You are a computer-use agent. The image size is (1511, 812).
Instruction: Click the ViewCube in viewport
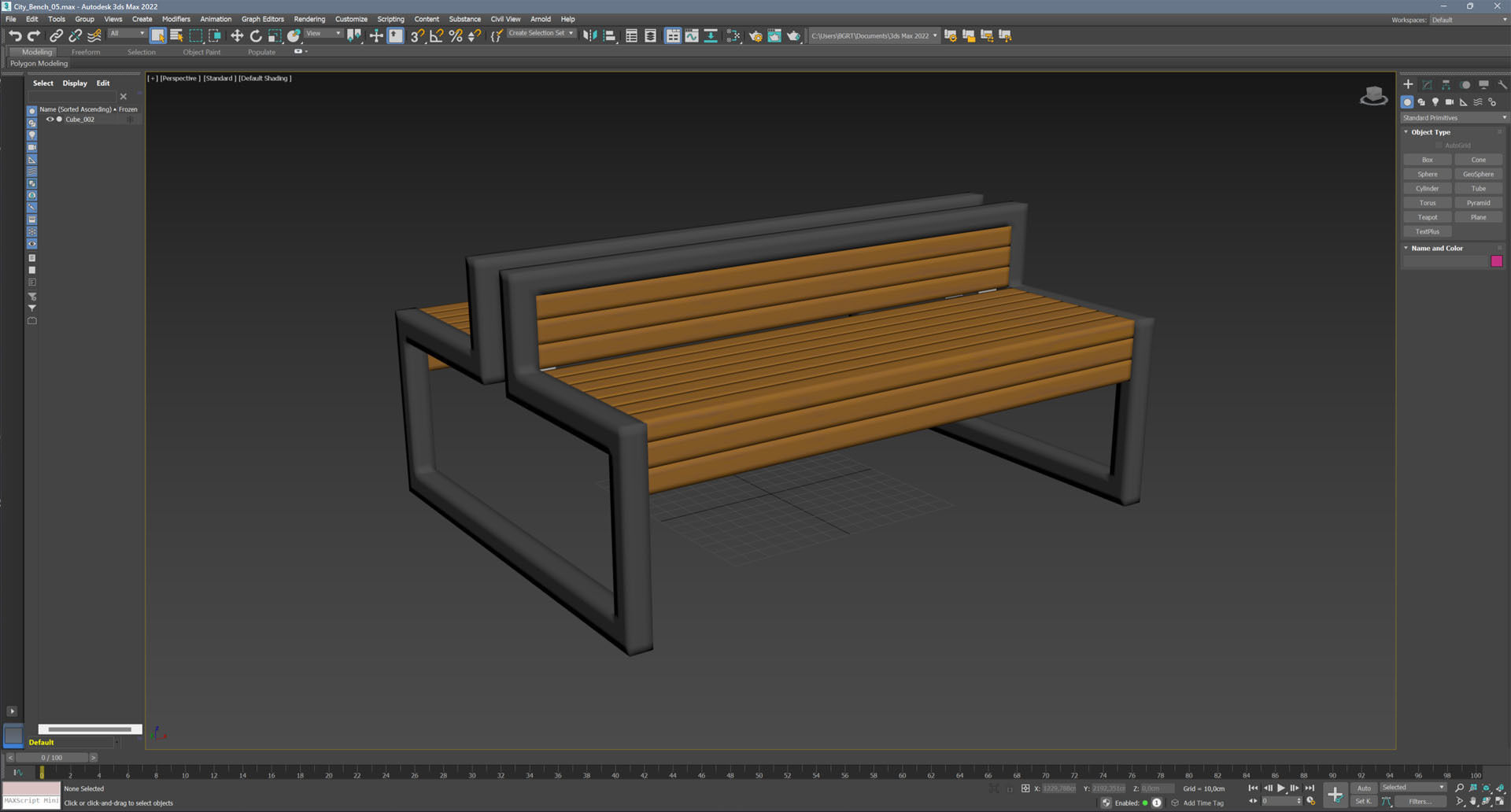click(x=1373, y=96)
